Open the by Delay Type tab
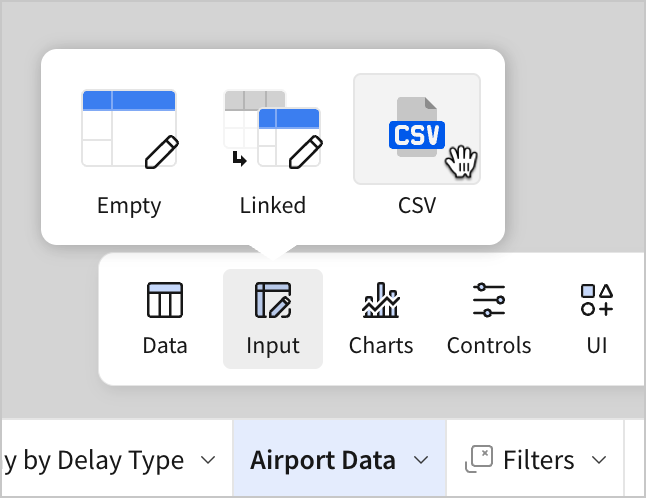646x498 pixels. [x=95, y=460]
